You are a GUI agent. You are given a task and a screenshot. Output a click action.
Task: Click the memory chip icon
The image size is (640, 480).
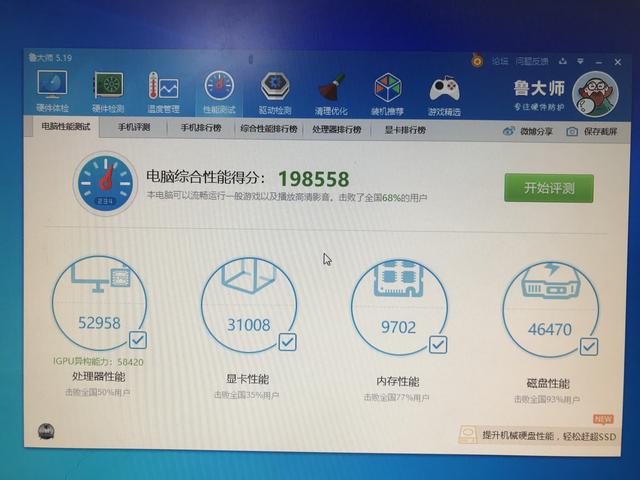pos(399,278)
